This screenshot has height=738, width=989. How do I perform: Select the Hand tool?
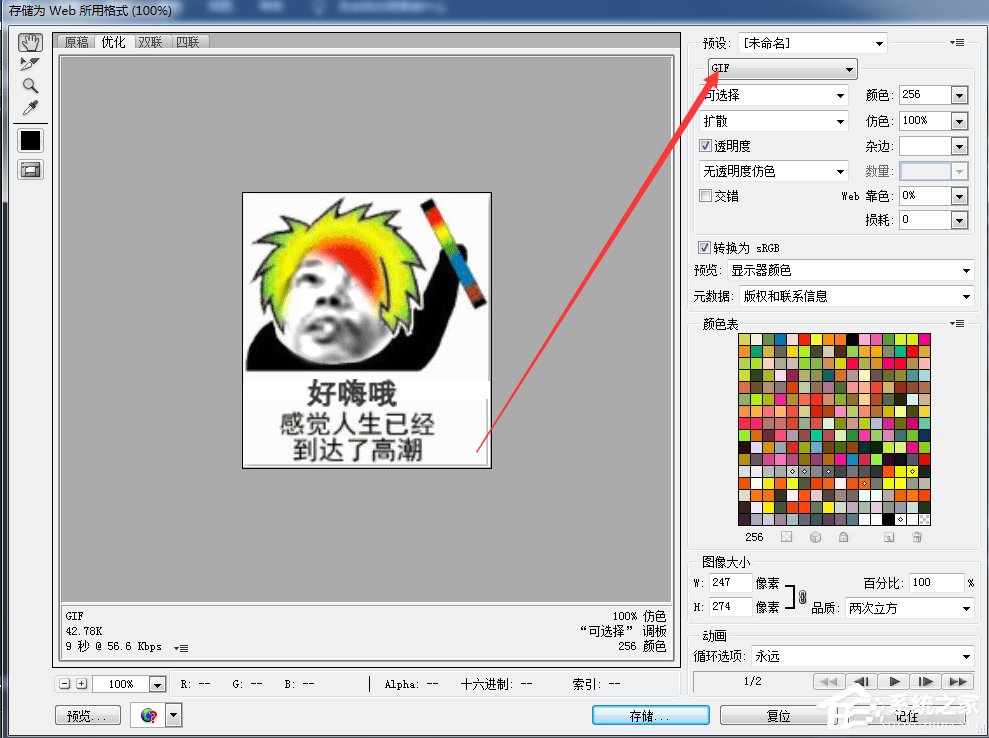pos(29,42)
